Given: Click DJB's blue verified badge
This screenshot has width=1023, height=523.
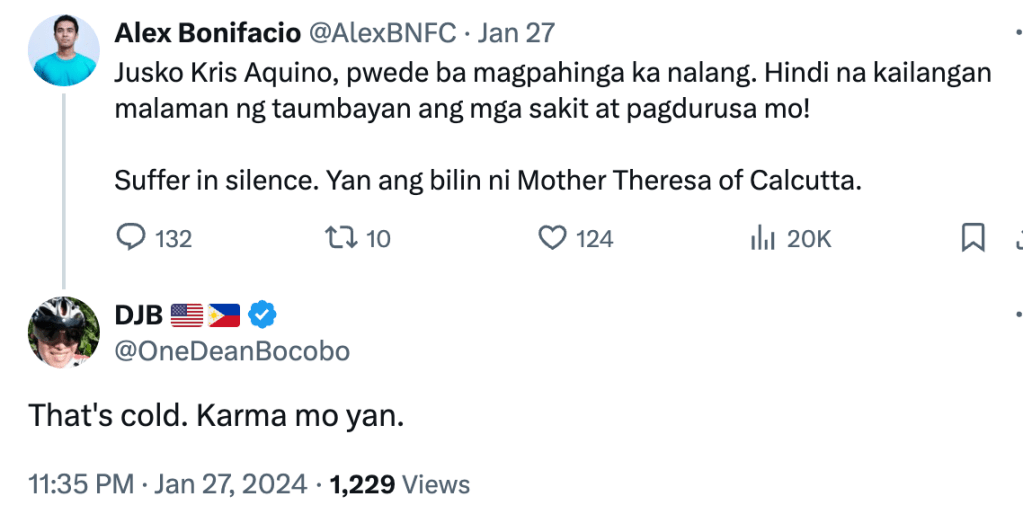Looking at the screenshot, I should (x=262, y=316).
